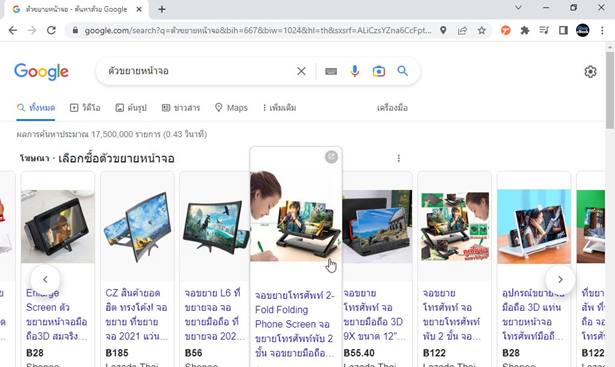Toggle the Chrome side panel

[x=563, y=30]
